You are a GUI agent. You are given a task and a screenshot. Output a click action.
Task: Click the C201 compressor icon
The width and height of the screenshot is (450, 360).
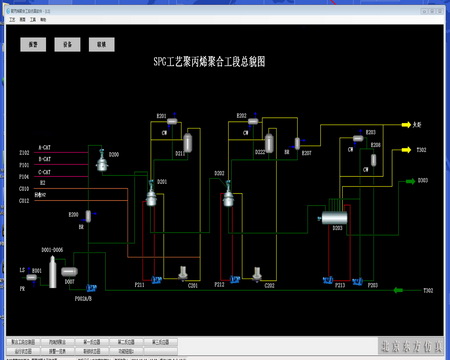point(183,273)
